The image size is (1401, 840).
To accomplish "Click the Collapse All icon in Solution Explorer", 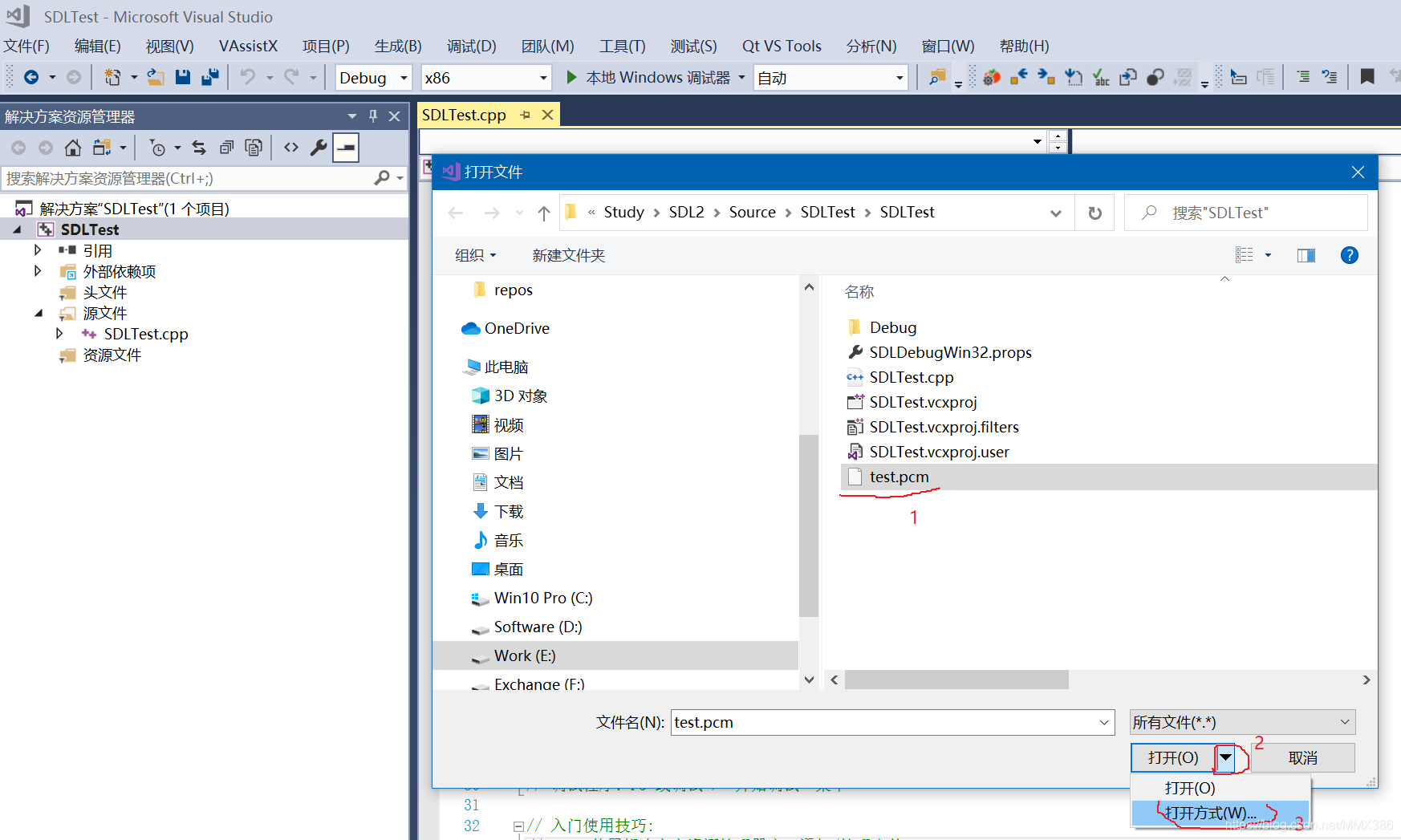I will 227,148.
